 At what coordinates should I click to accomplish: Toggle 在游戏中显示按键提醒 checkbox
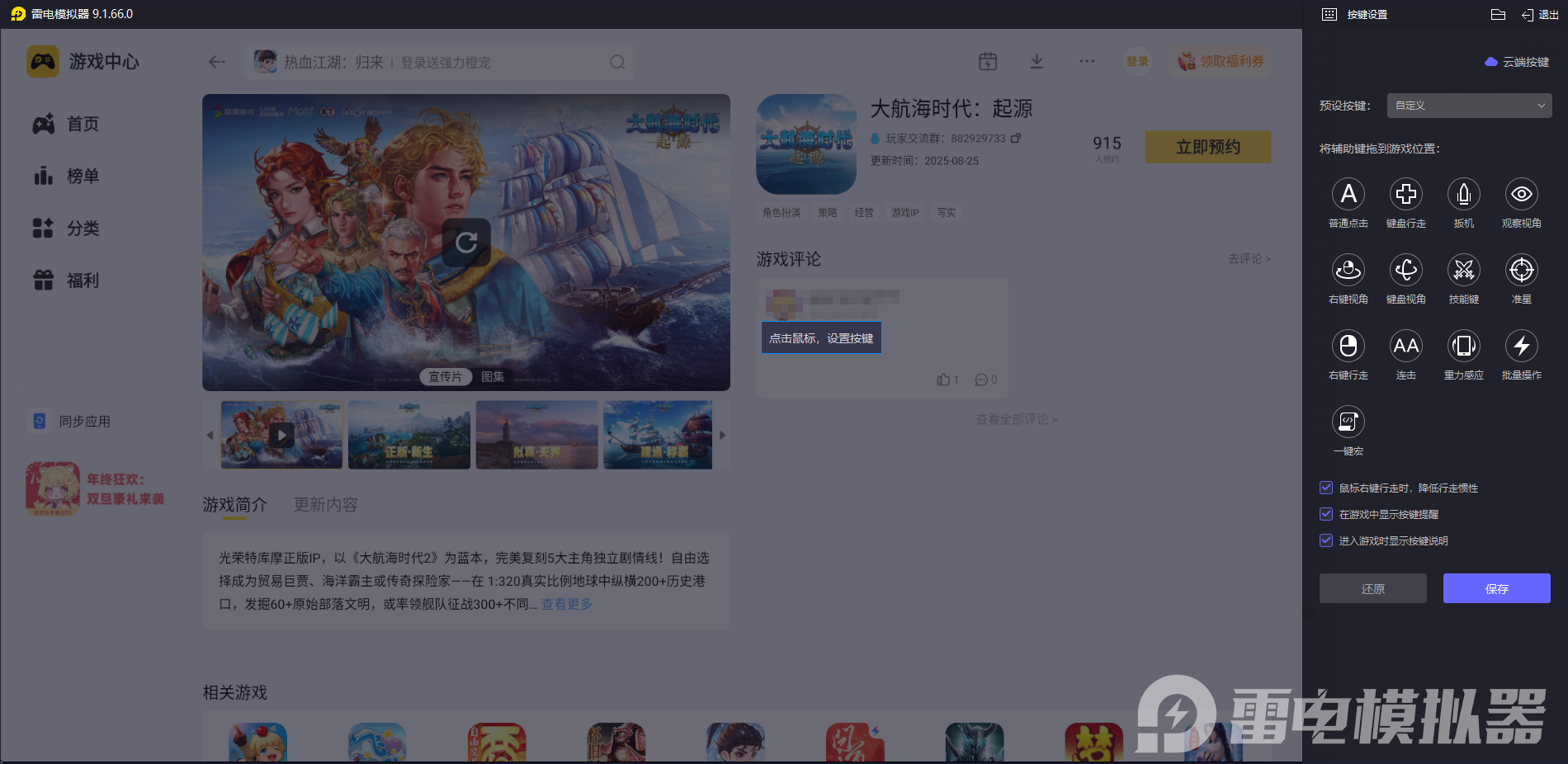[1326, 514]
